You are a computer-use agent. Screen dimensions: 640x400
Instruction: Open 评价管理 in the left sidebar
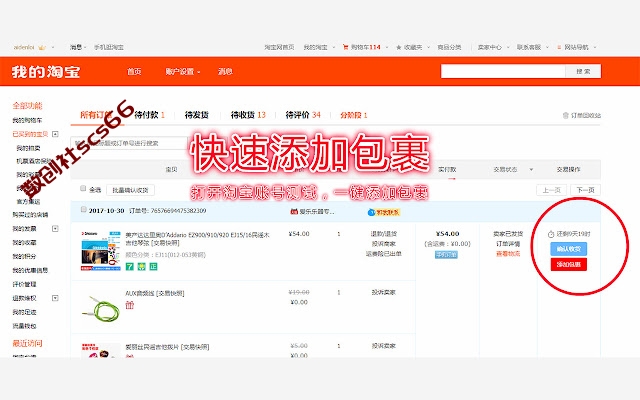24,284
